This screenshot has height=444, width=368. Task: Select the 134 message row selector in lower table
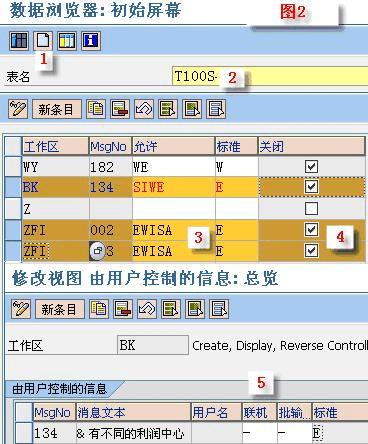[24, 433]
